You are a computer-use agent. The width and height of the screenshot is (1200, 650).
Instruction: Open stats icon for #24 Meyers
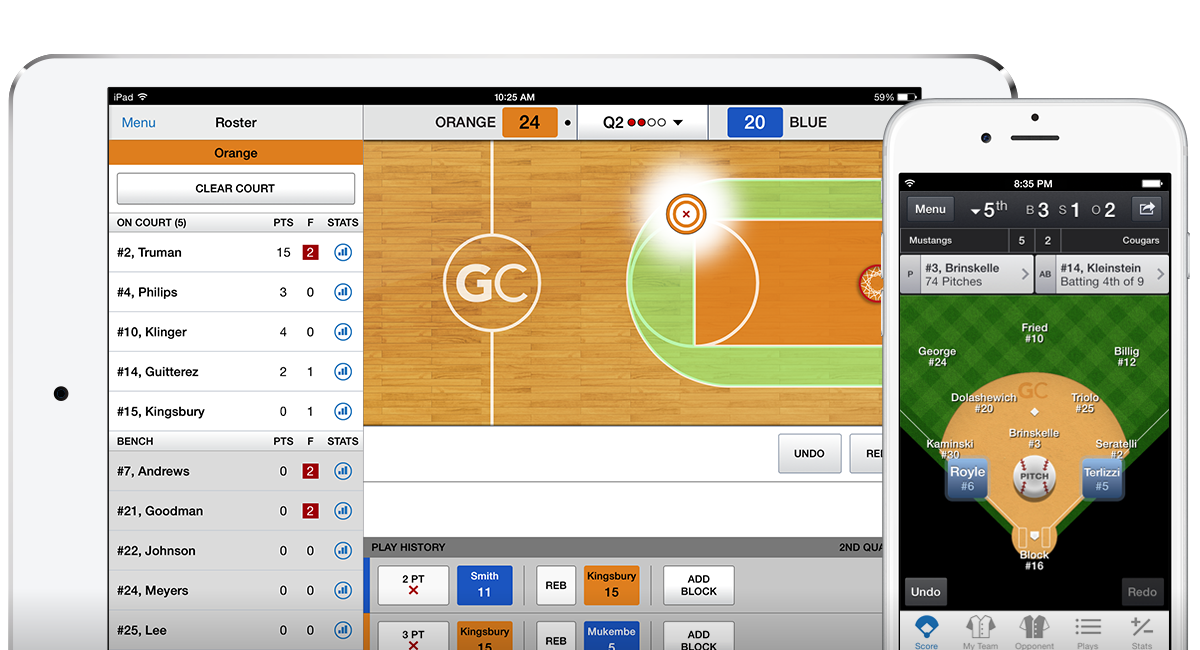[342, 590]
